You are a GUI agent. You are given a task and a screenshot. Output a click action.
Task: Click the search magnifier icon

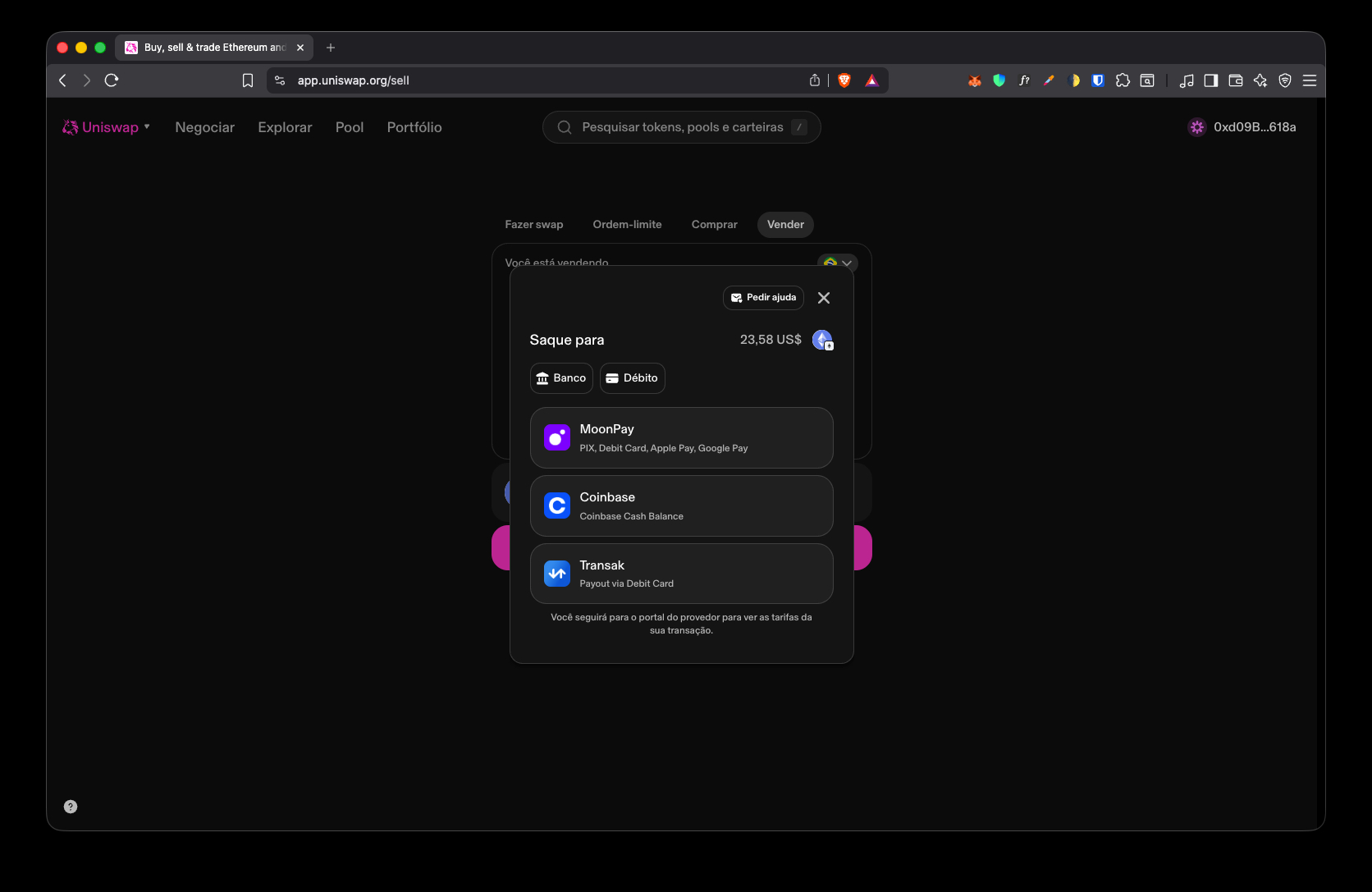click(x=565, y=127)
